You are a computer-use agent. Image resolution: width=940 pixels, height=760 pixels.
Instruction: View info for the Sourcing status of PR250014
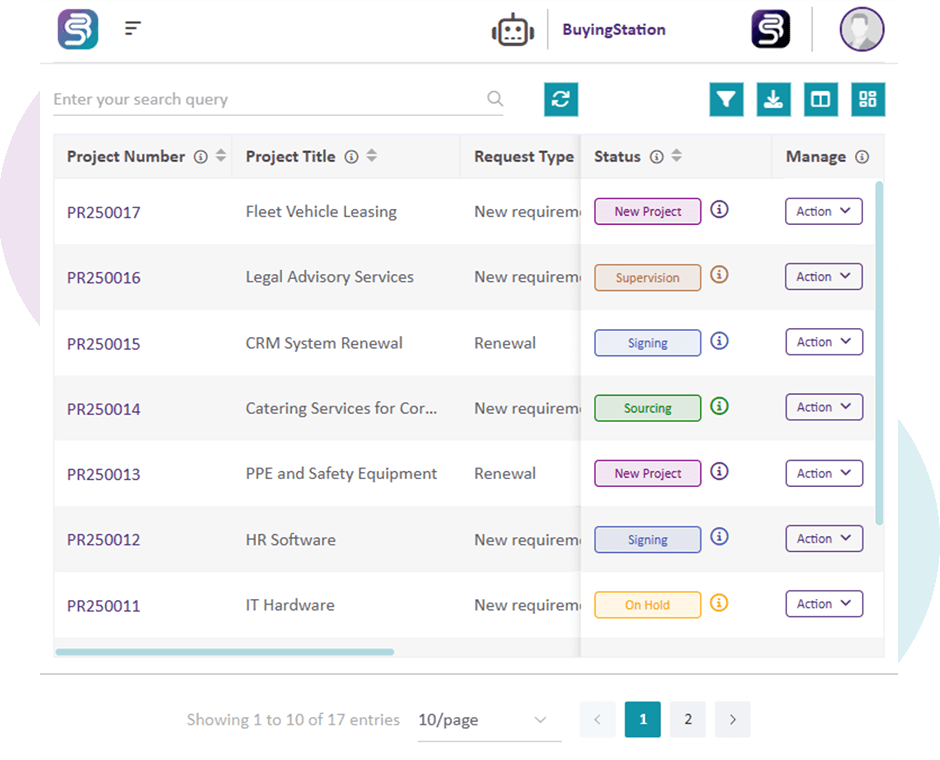[719, 406]
